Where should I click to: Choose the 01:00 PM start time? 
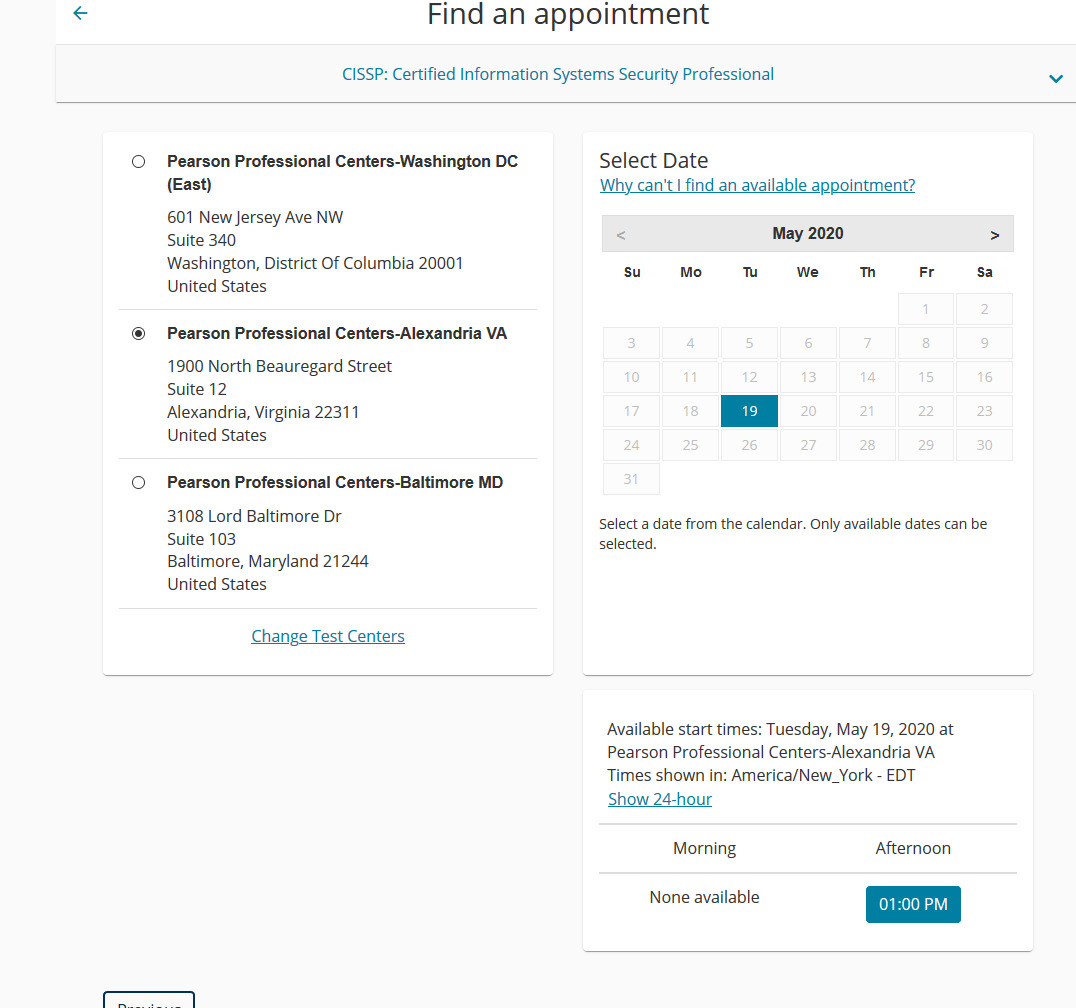pos(913,904)
